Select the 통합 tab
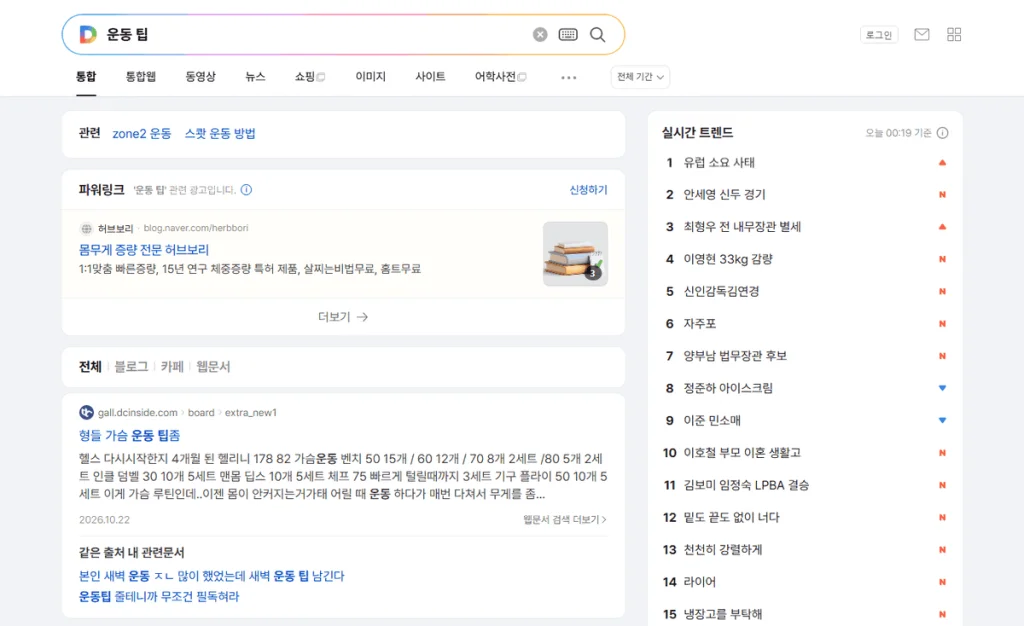 [x=86, y=77]
